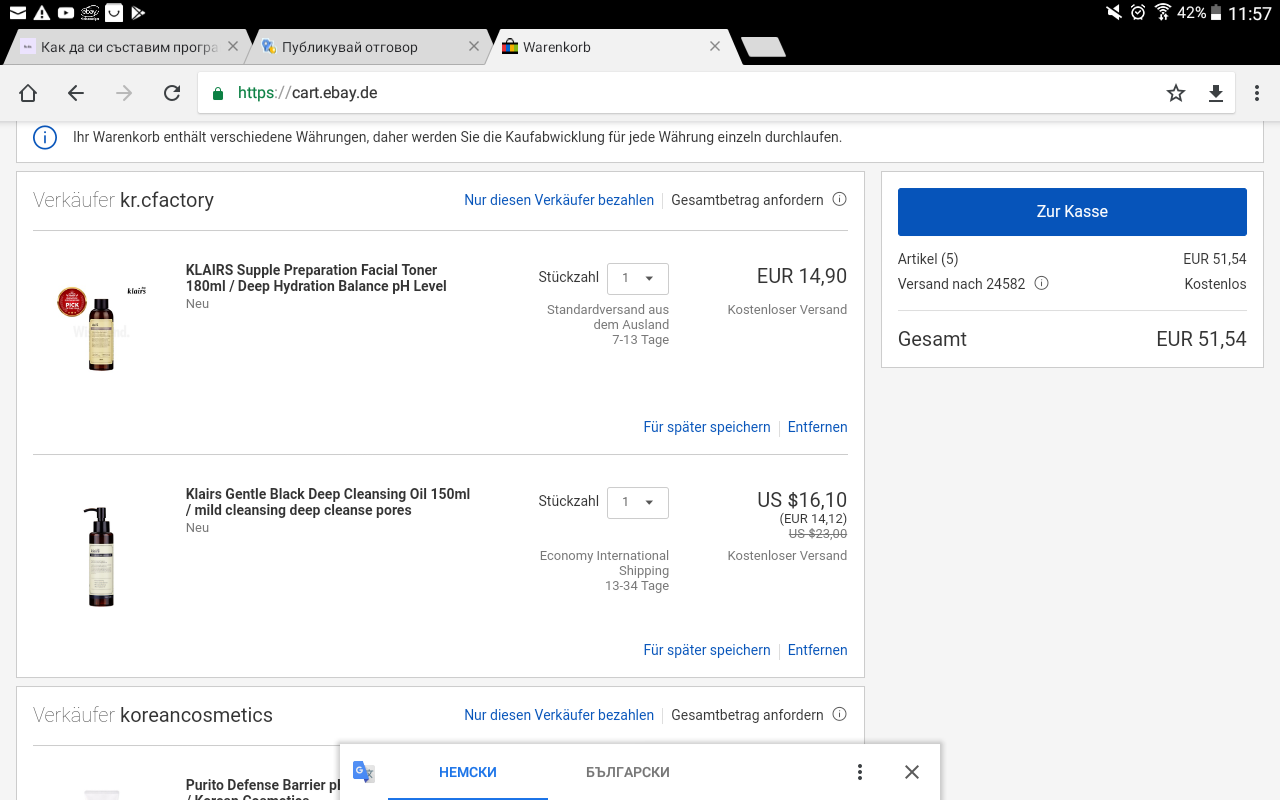Screen dimensions: 1280x800
Task: Tap the alarm clock status icon
Action: click(x=1138, y=12)
